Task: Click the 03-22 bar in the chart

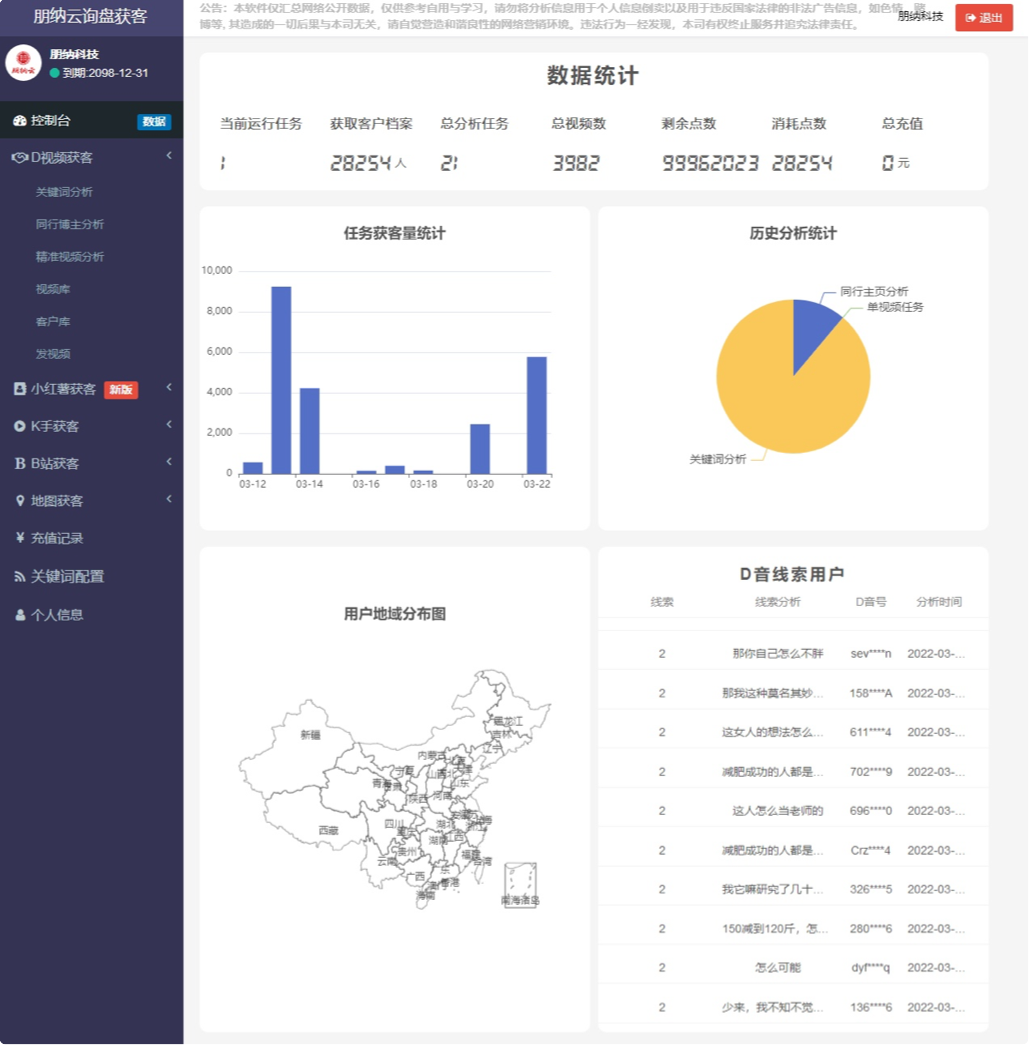Action: [537, 416]
